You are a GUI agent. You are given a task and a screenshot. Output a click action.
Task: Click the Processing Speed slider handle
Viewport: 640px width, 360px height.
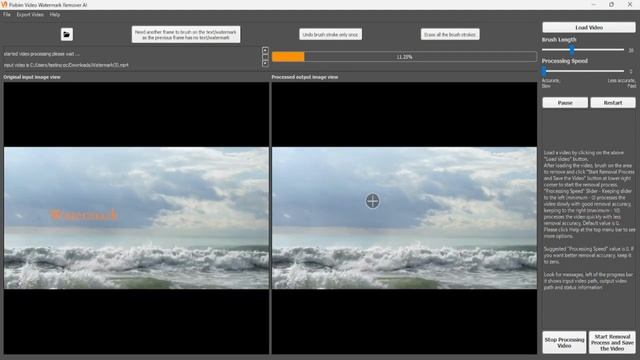tap(544, 71)
